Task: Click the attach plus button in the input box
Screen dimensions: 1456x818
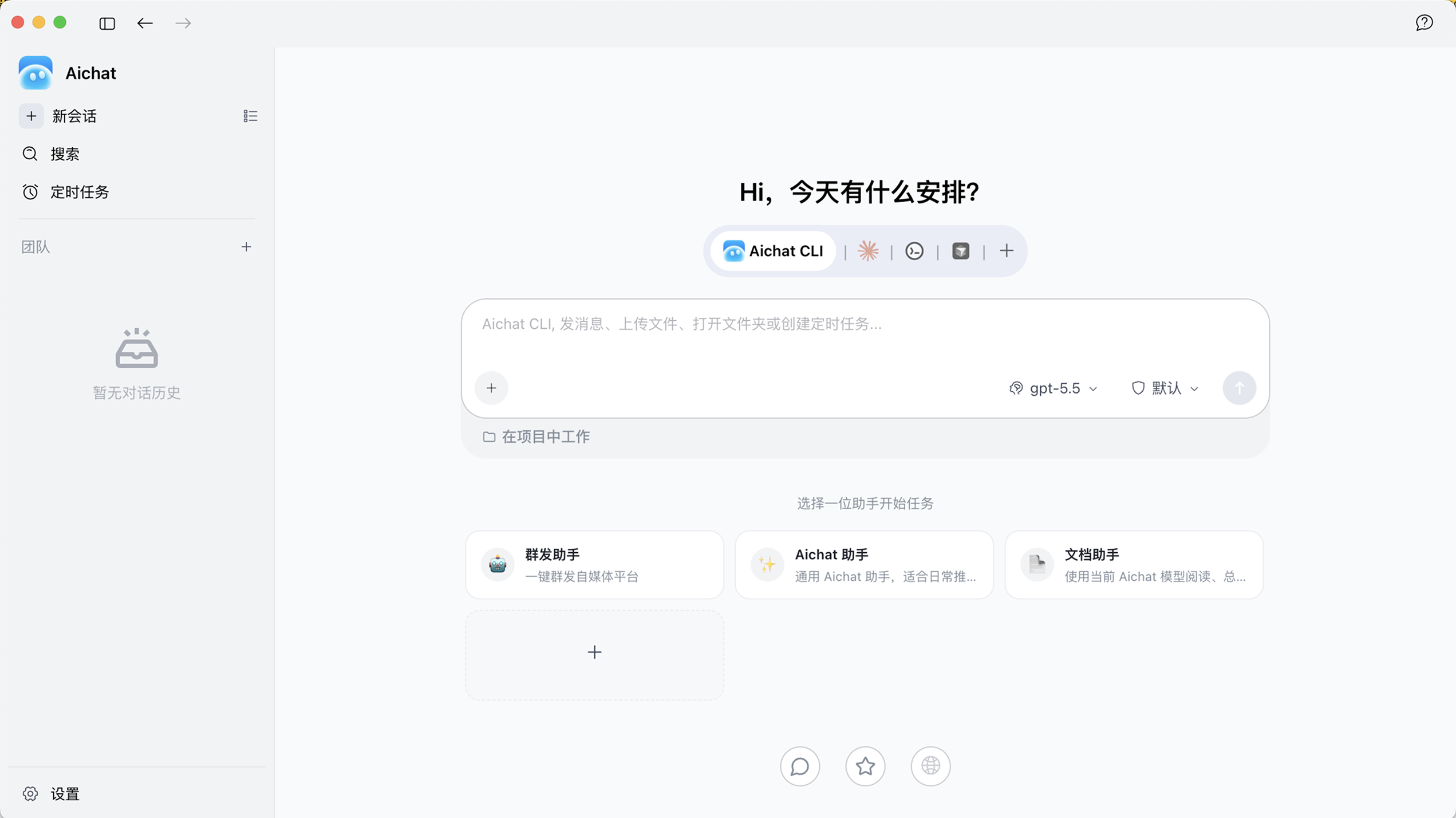Action: tap(491, 388)
